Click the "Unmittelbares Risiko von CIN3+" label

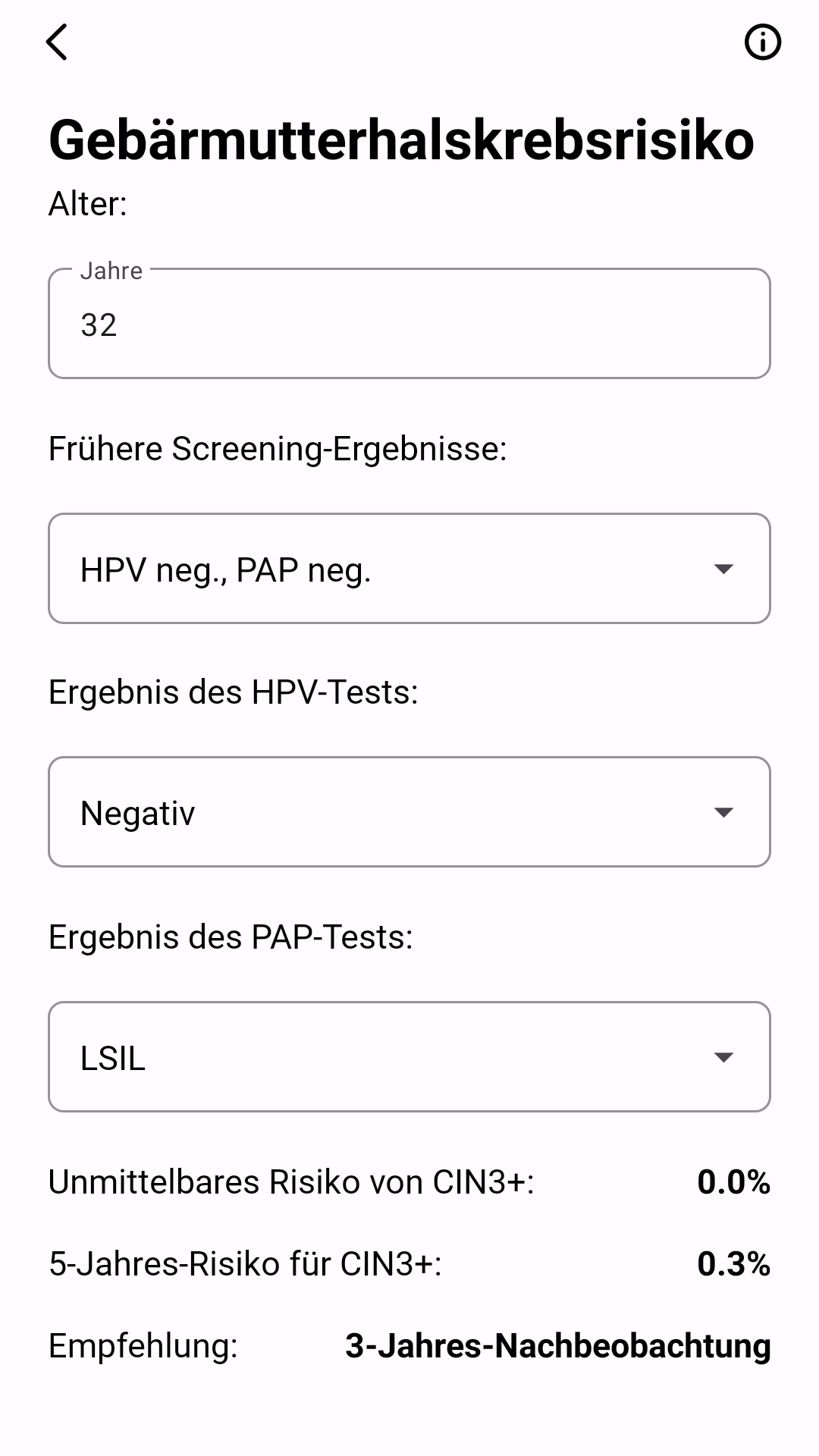pos(291,1182)
